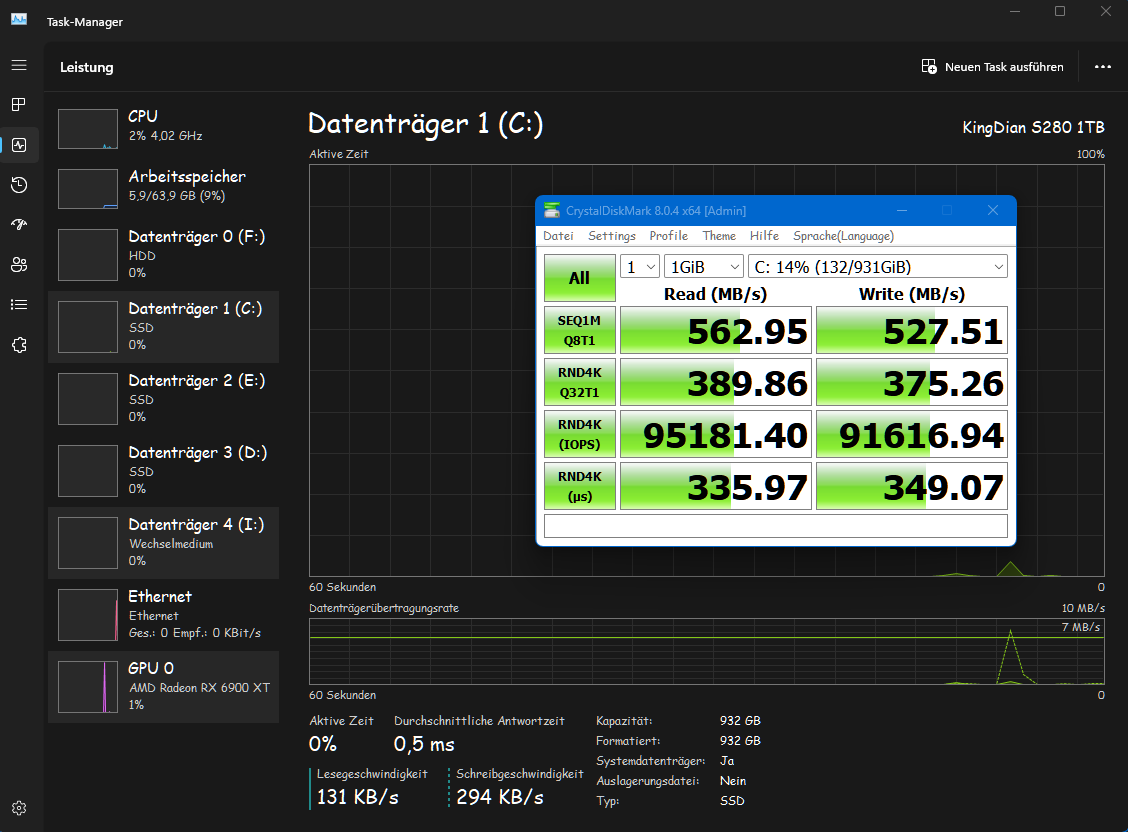Select Datenträger 4 (I:) Wechselmedium entry

click(163, 542)
